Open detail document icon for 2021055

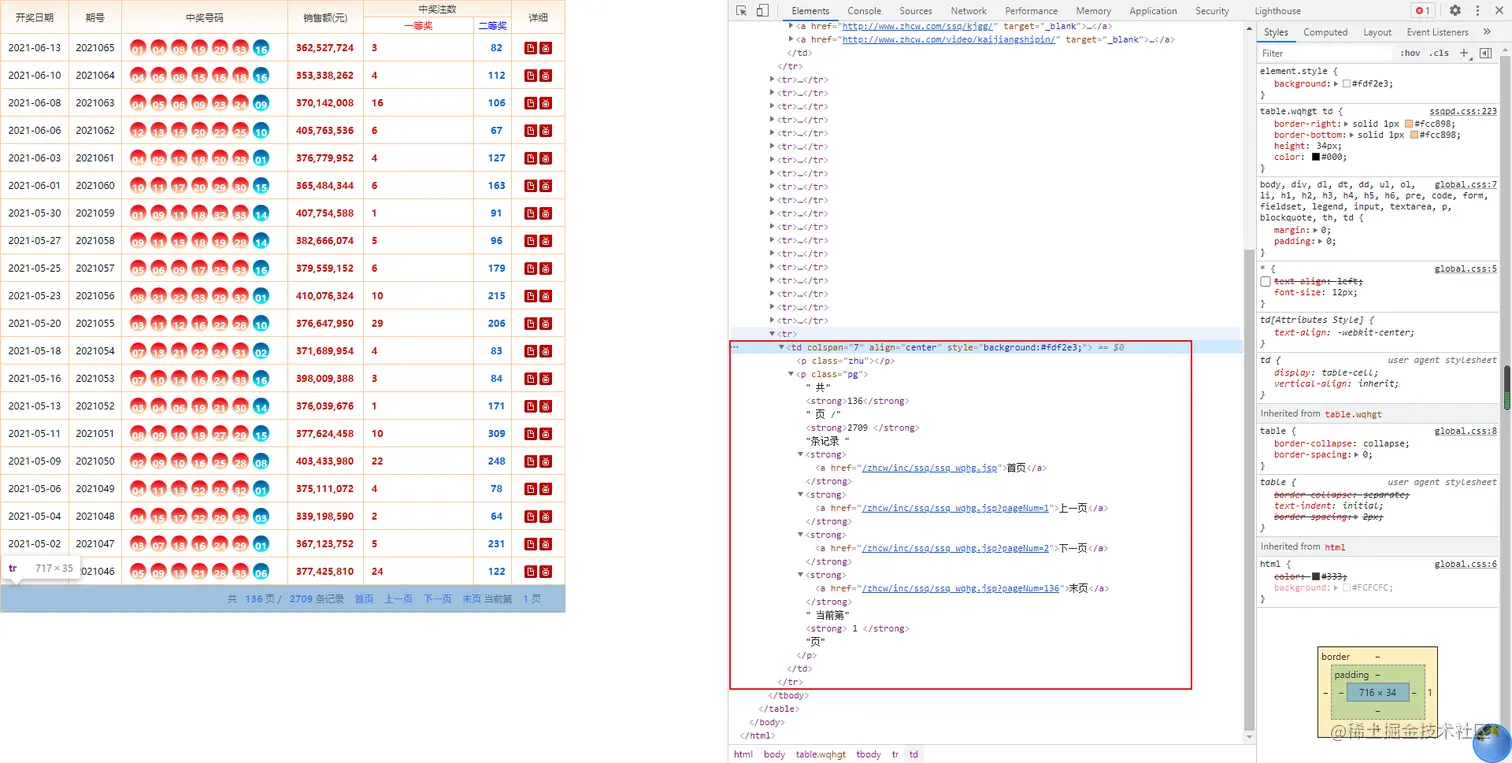click(531, 323)
